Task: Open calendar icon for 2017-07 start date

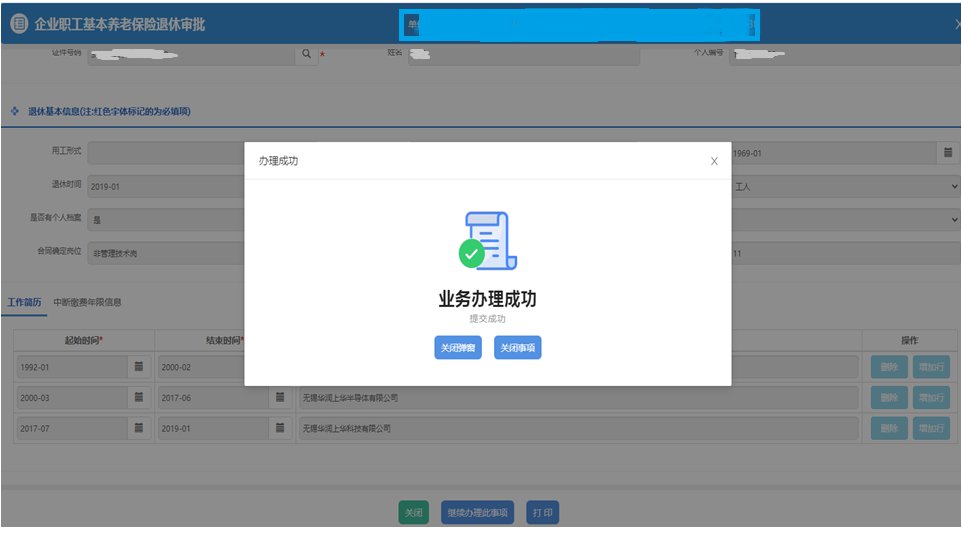Action: click(139, 429)
